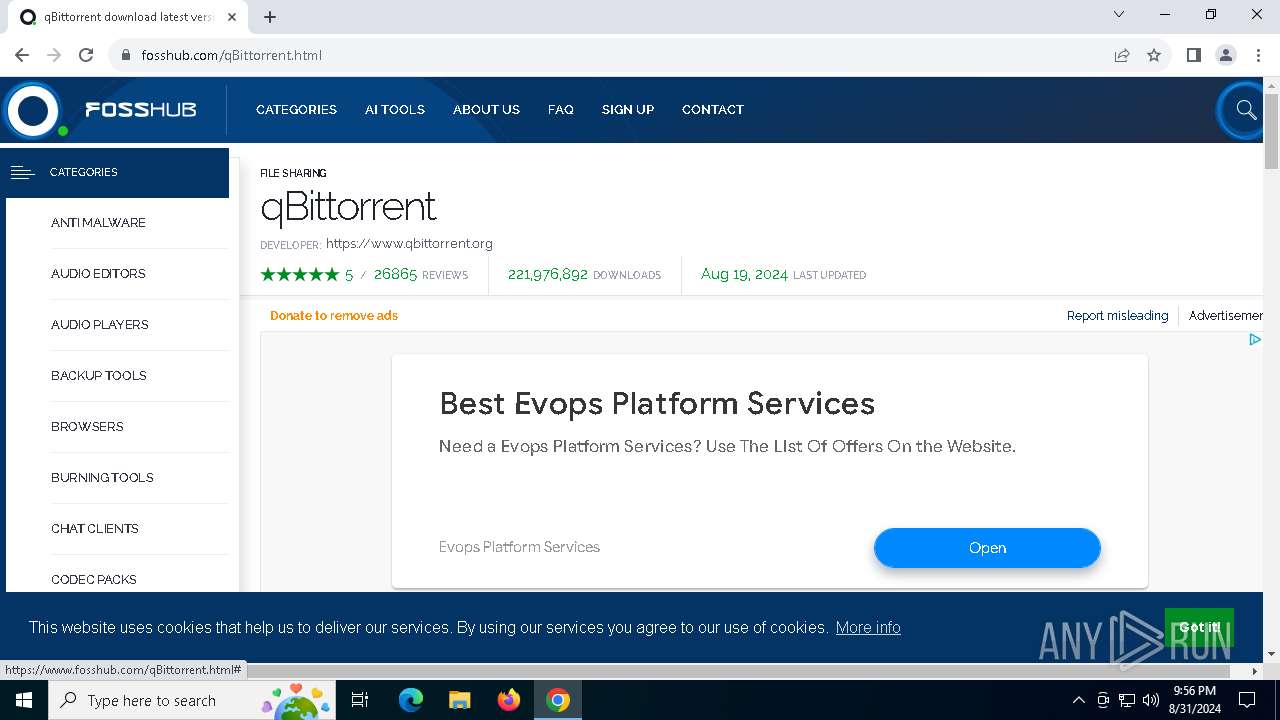1280x720 pixels.
Task: Select AUDIO PLAYERS category
Action: (x=100, y=325)
